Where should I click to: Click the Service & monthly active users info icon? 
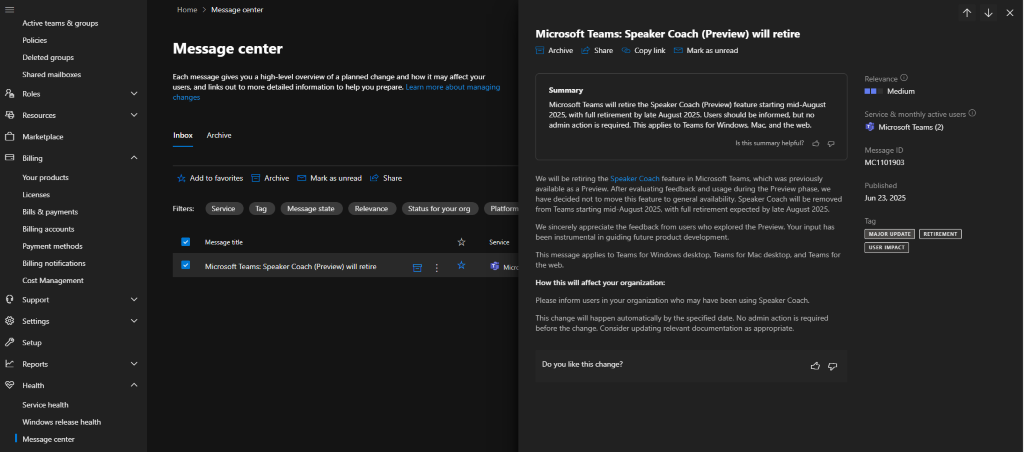coord(972,113)
